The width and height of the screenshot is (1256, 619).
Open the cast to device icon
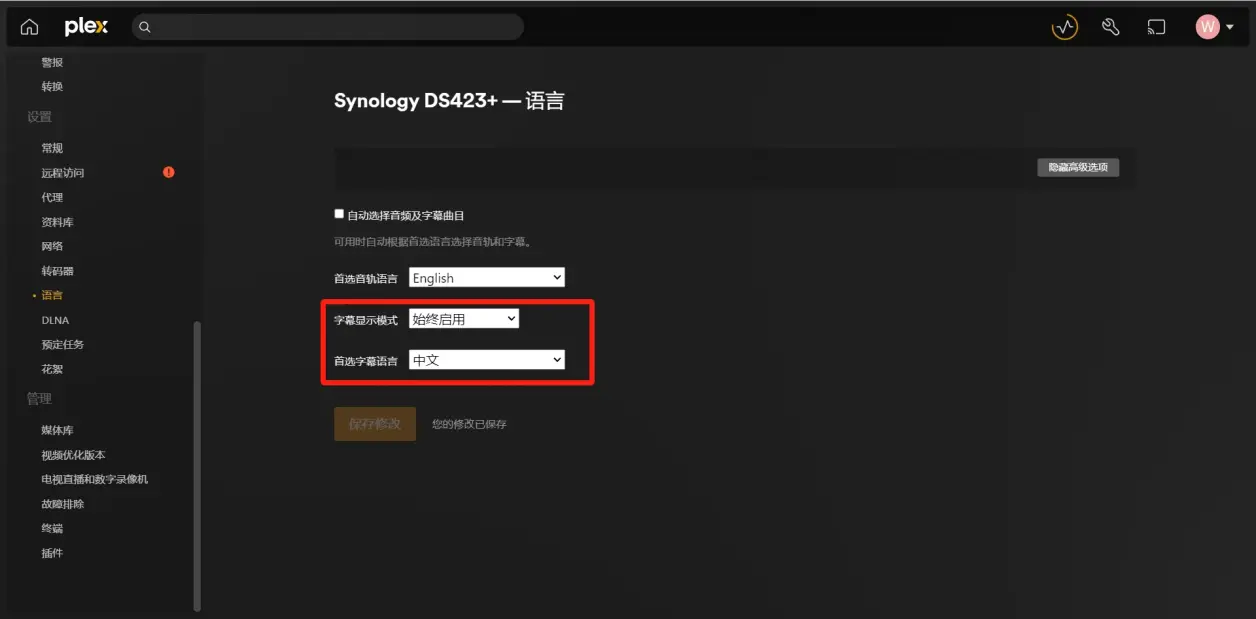coord(1156,28)
